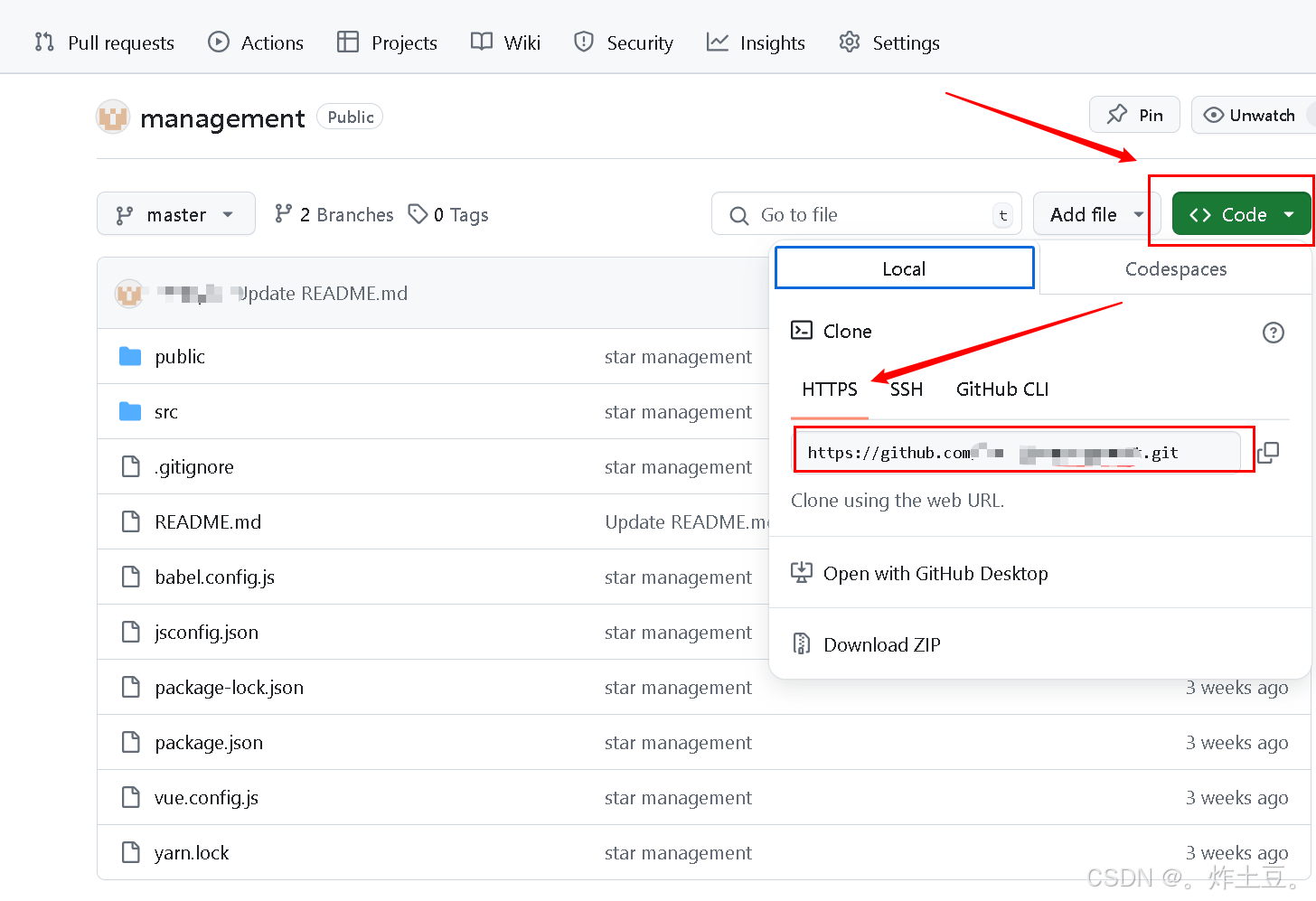
Task: Open babel.config.js file
Action: click(214, 577)
